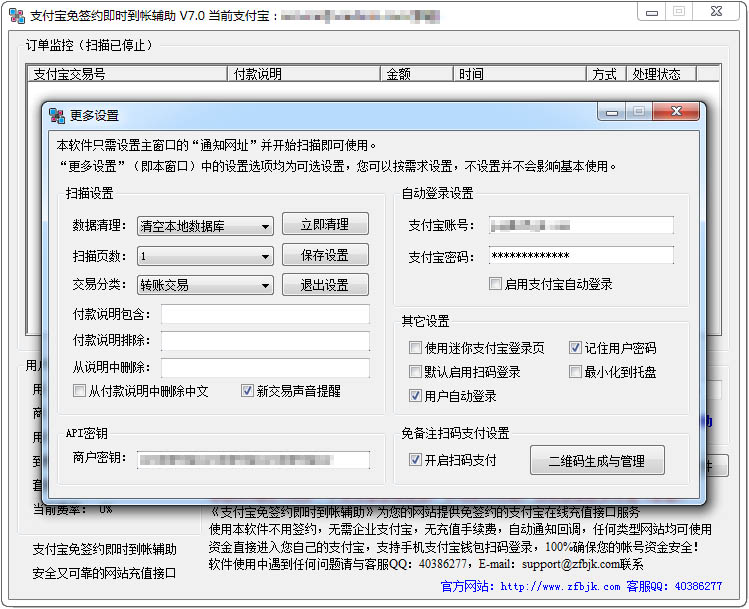Minimize the main 支付宝免签约 window
The height and width of the screenshot is (609, 749).
coord(652,12)
